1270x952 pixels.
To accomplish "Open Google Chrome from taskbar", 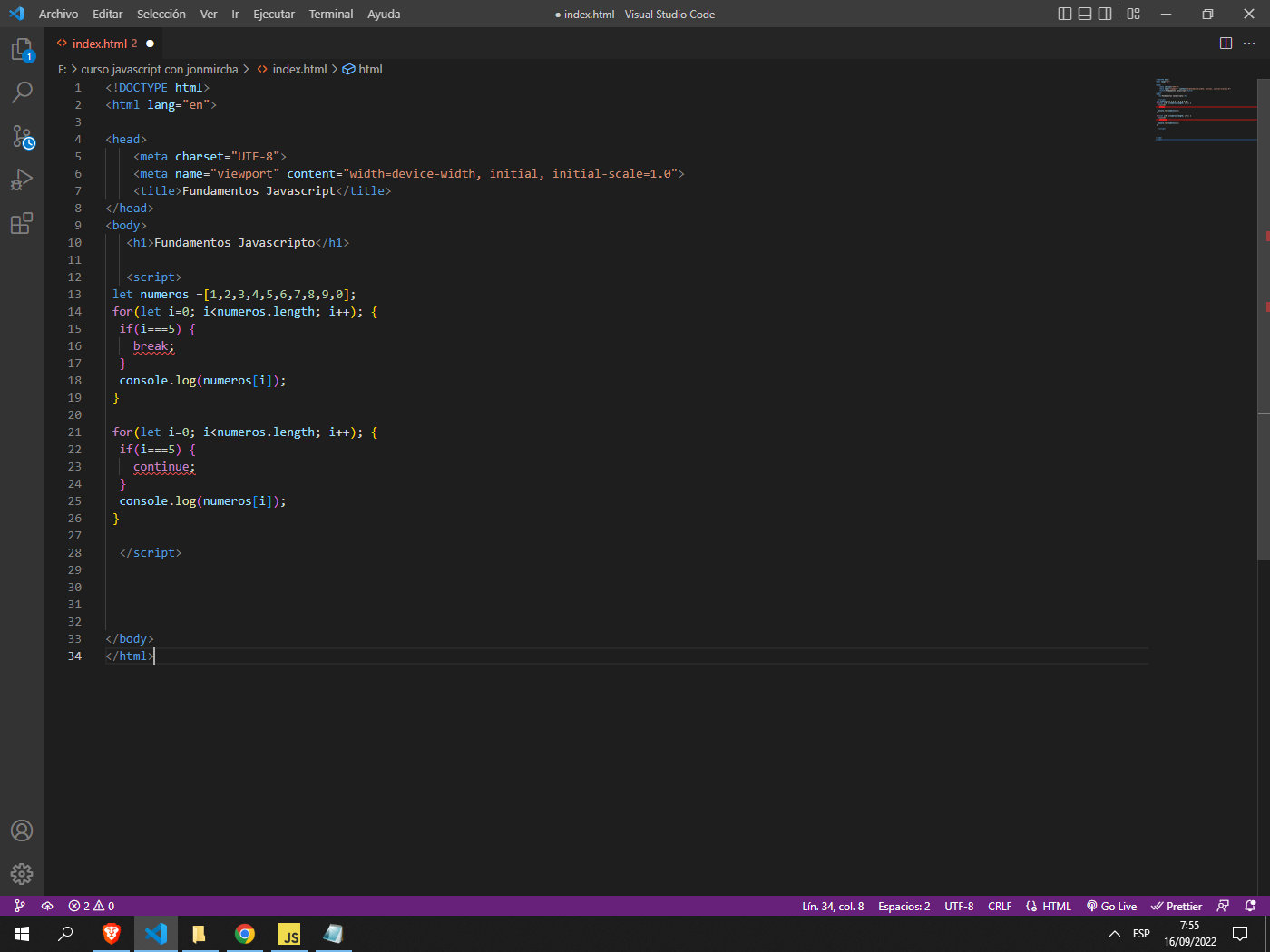I will [245, 934].
